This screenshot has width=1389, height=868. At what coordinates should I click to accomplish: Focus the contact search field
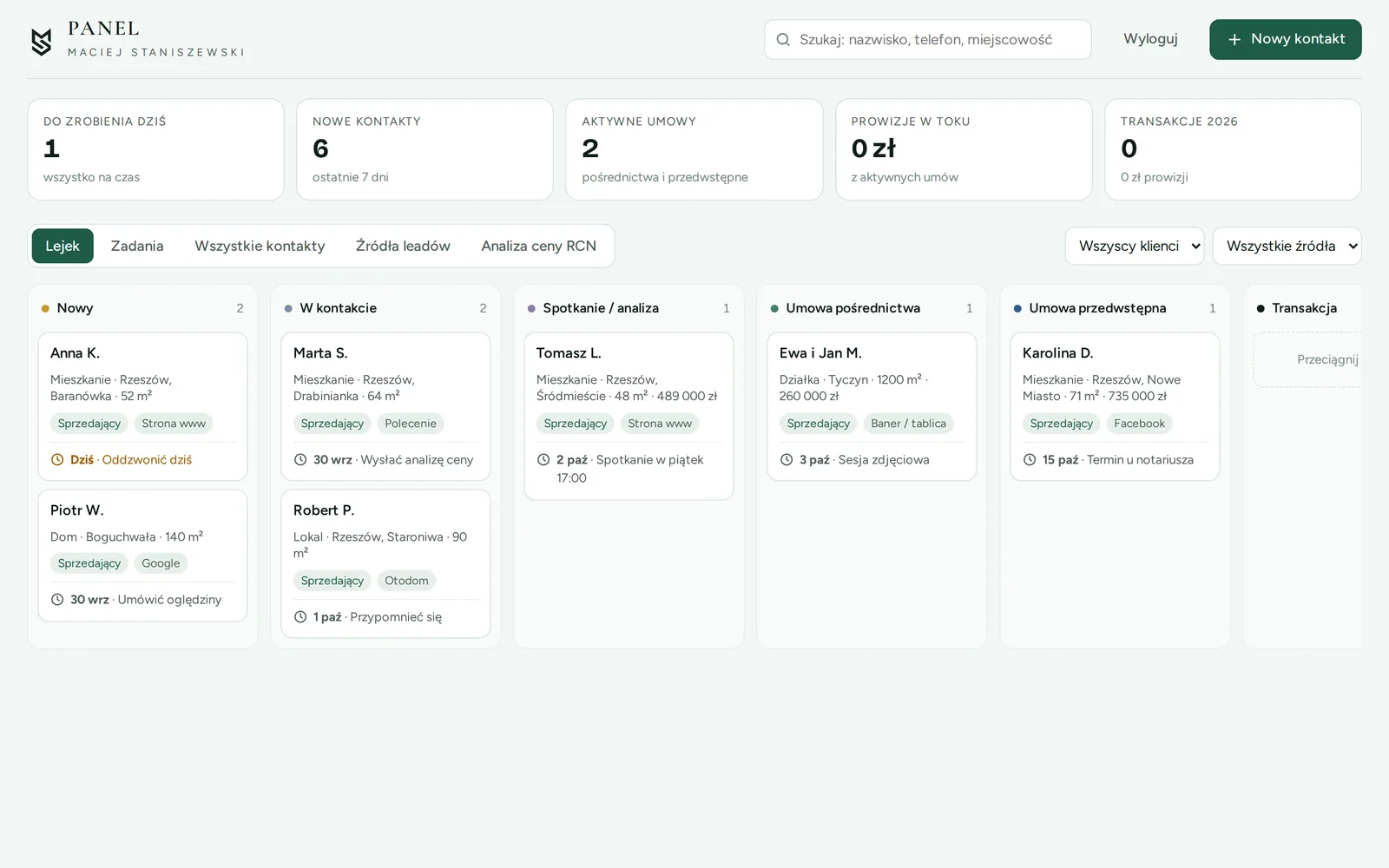click(x=927, y=40)
